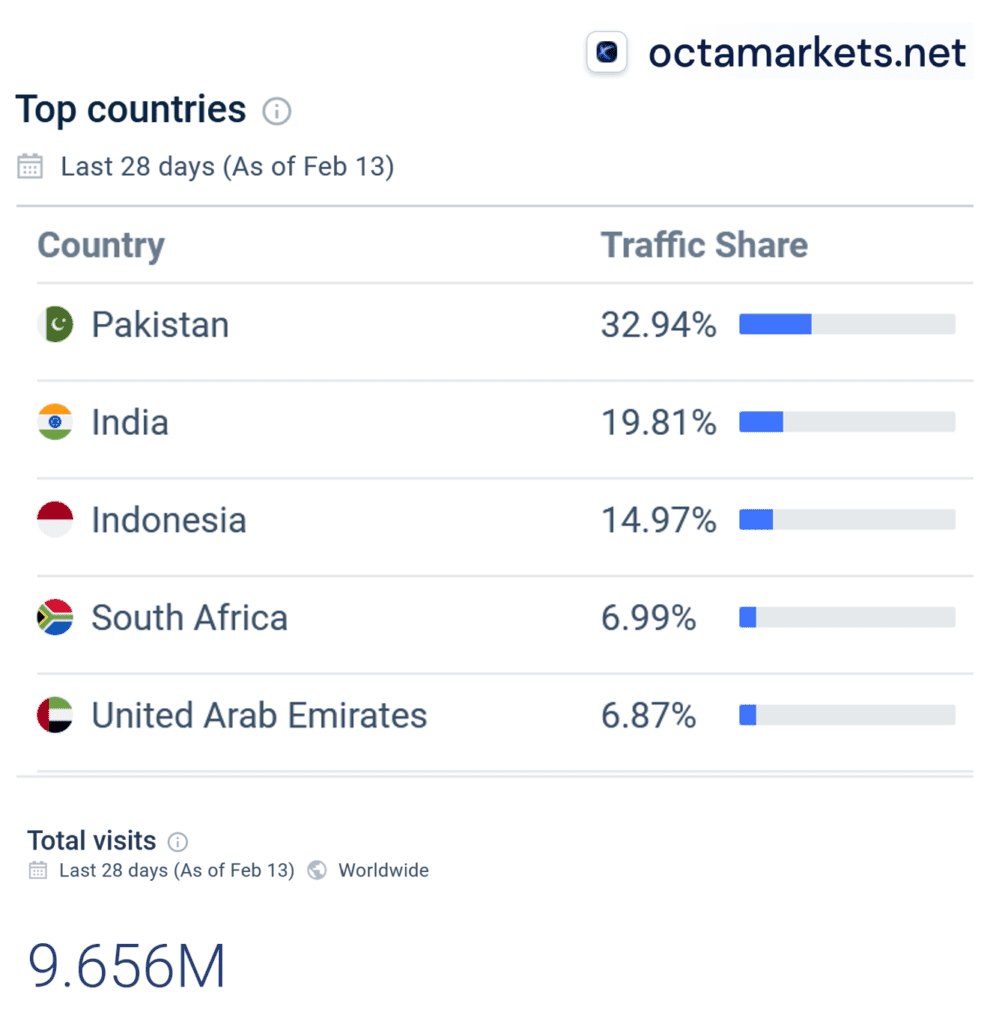Screen dimensions: 987x1024
Task: Open the Top countries info tooltip
Action: pyautogui.click(x=277, y=111)
